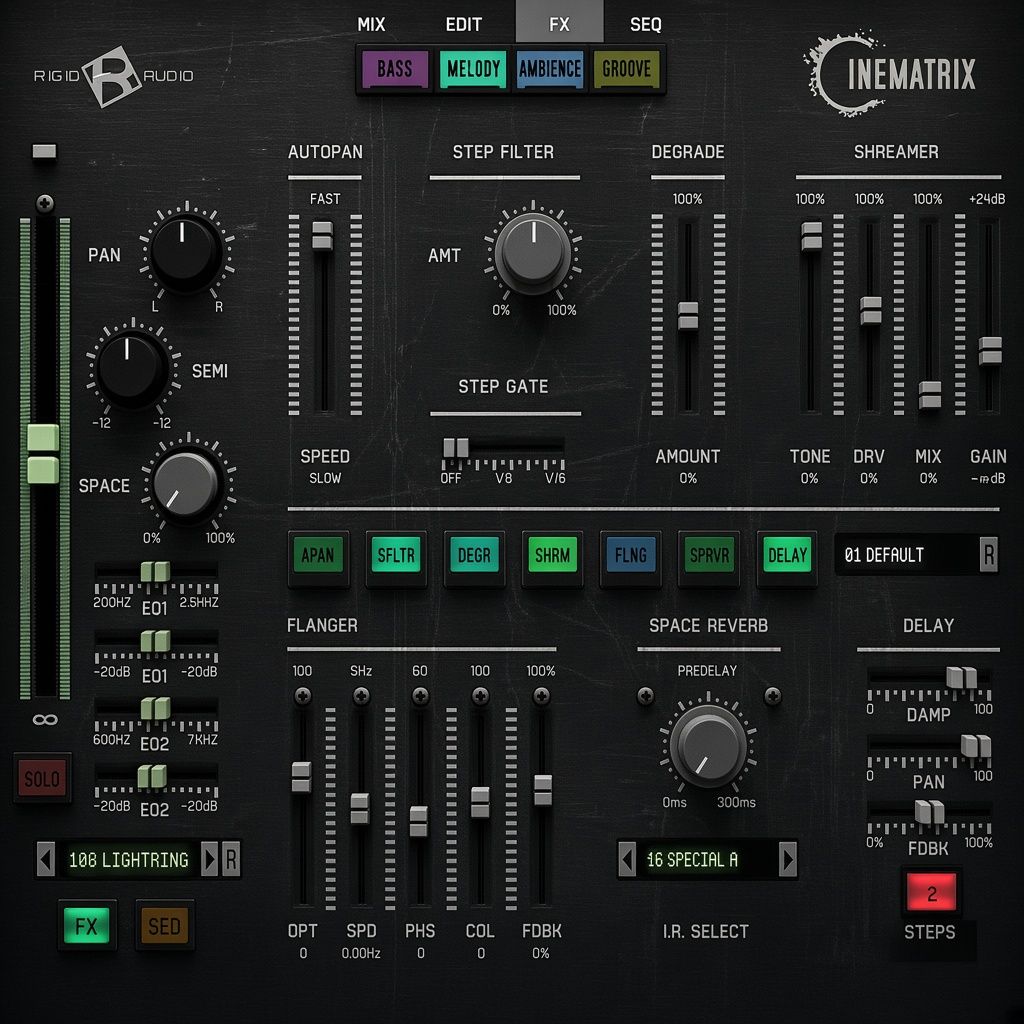Click the Rigid Audio logo
The height and width of the screenshot is (1024, 1024).
(x=113, y=76)
